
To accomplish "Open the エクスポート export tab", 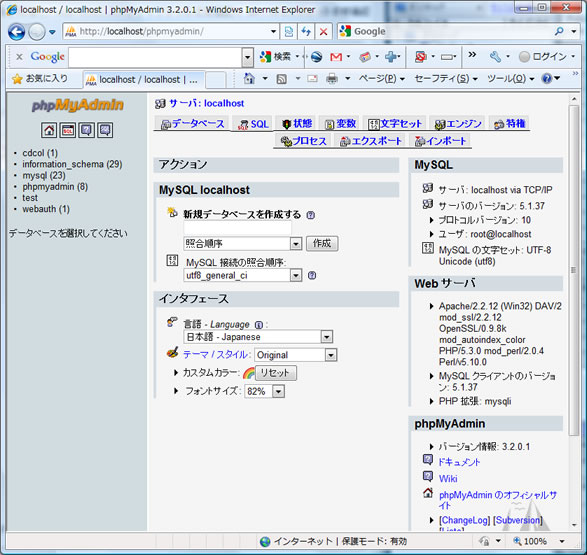I will 371,141.
